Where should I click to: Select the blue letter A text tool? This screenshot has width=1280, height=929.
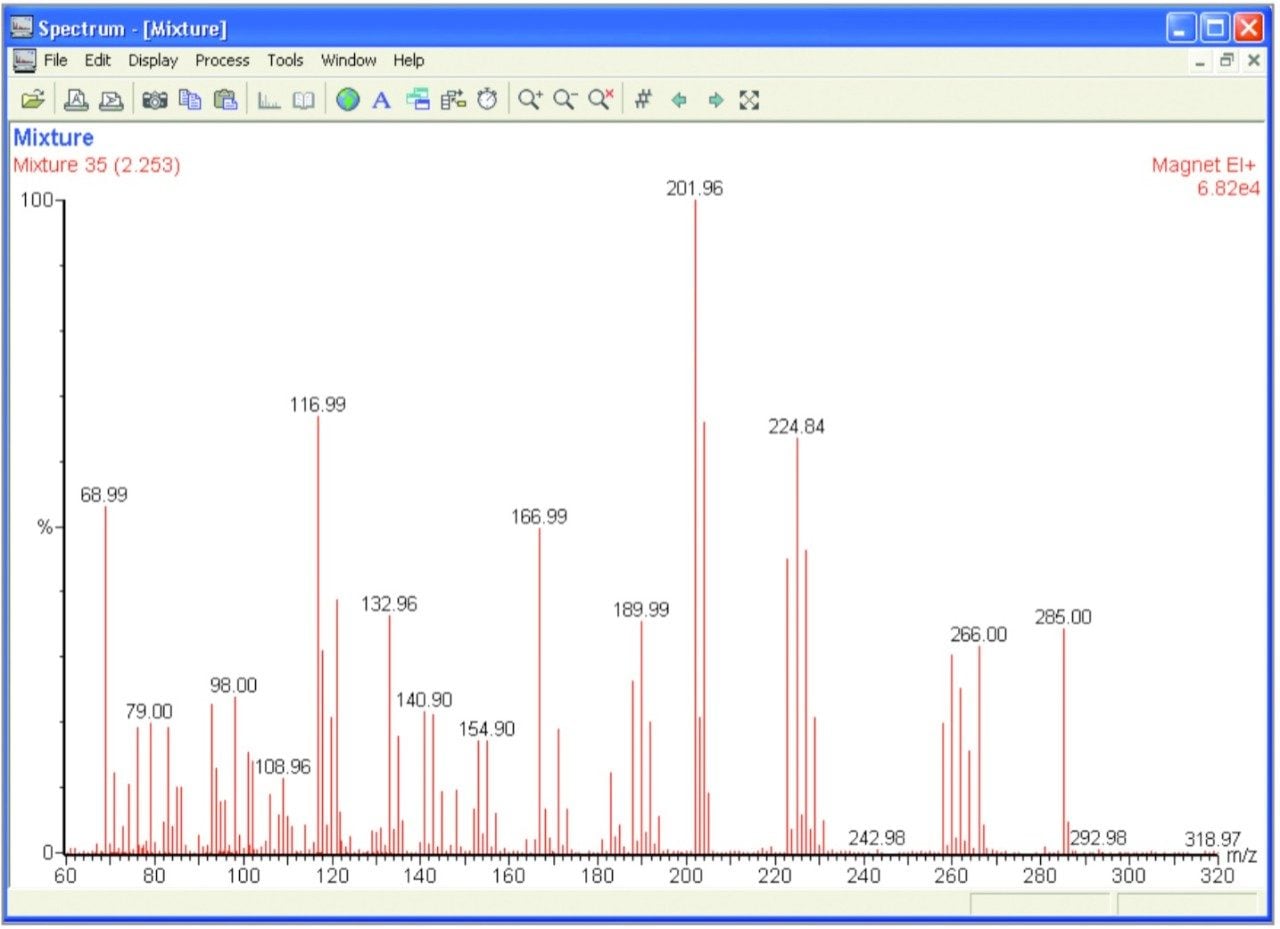[x=381, y=100]
